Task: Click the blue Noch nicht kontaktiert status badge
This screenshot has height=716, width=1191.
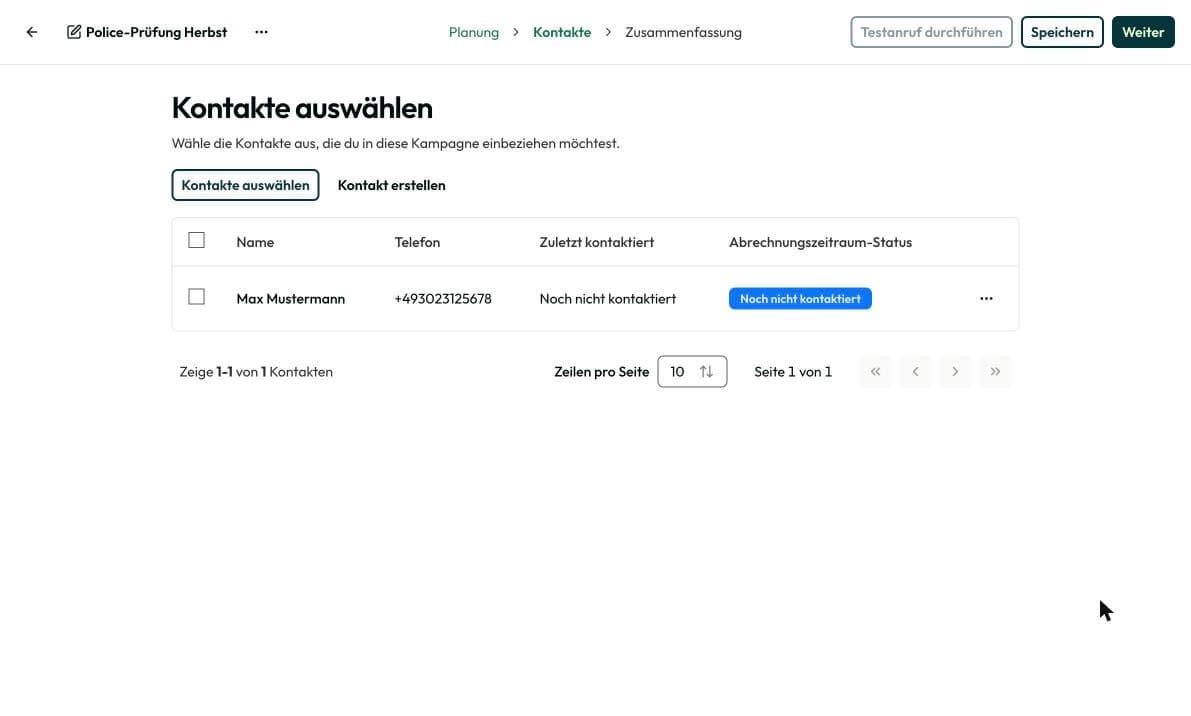Action: pos(800,298)
